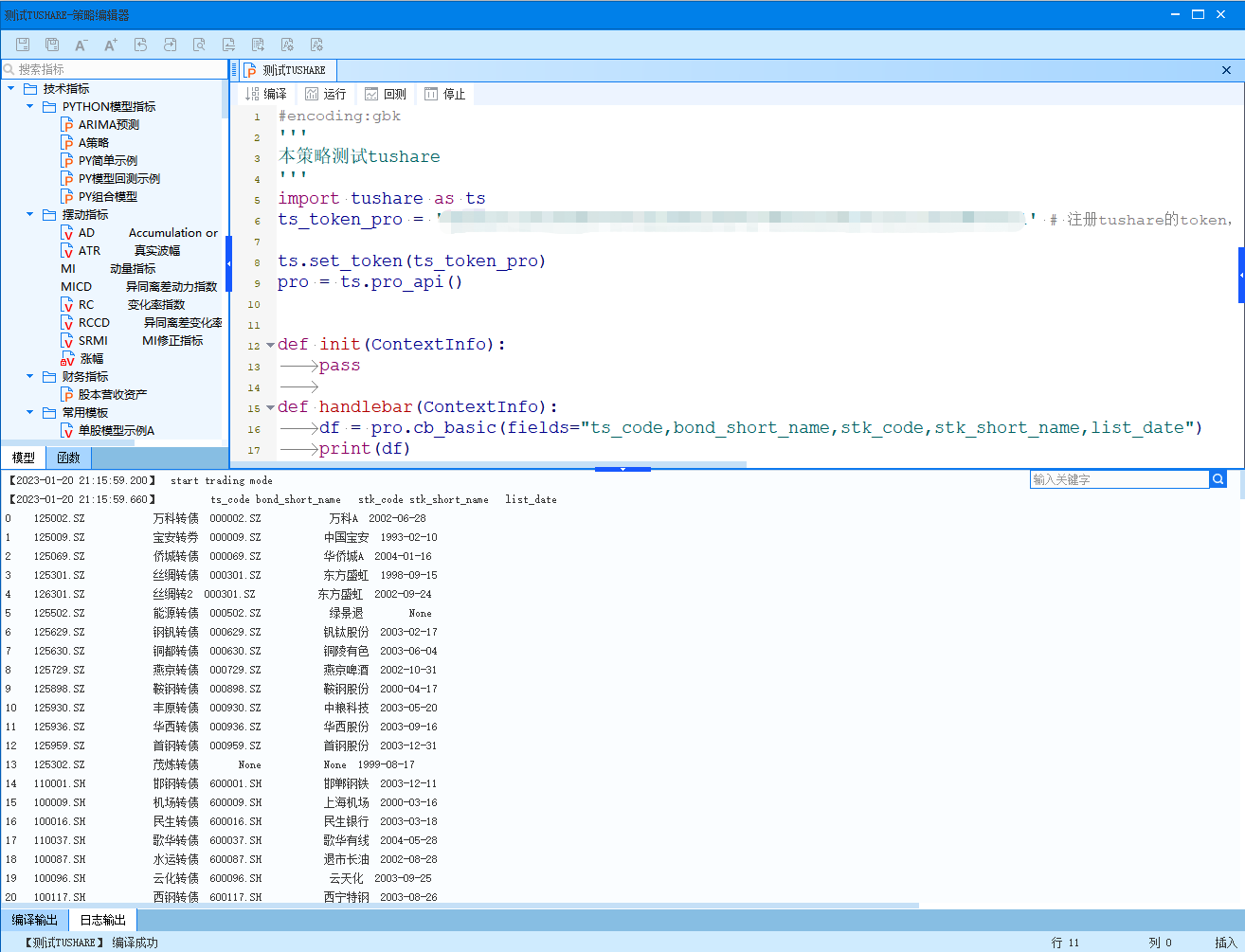Collapse the PYTHON模型指标 folder
Screen dimensions: 1245x952
tap(30, 106)
